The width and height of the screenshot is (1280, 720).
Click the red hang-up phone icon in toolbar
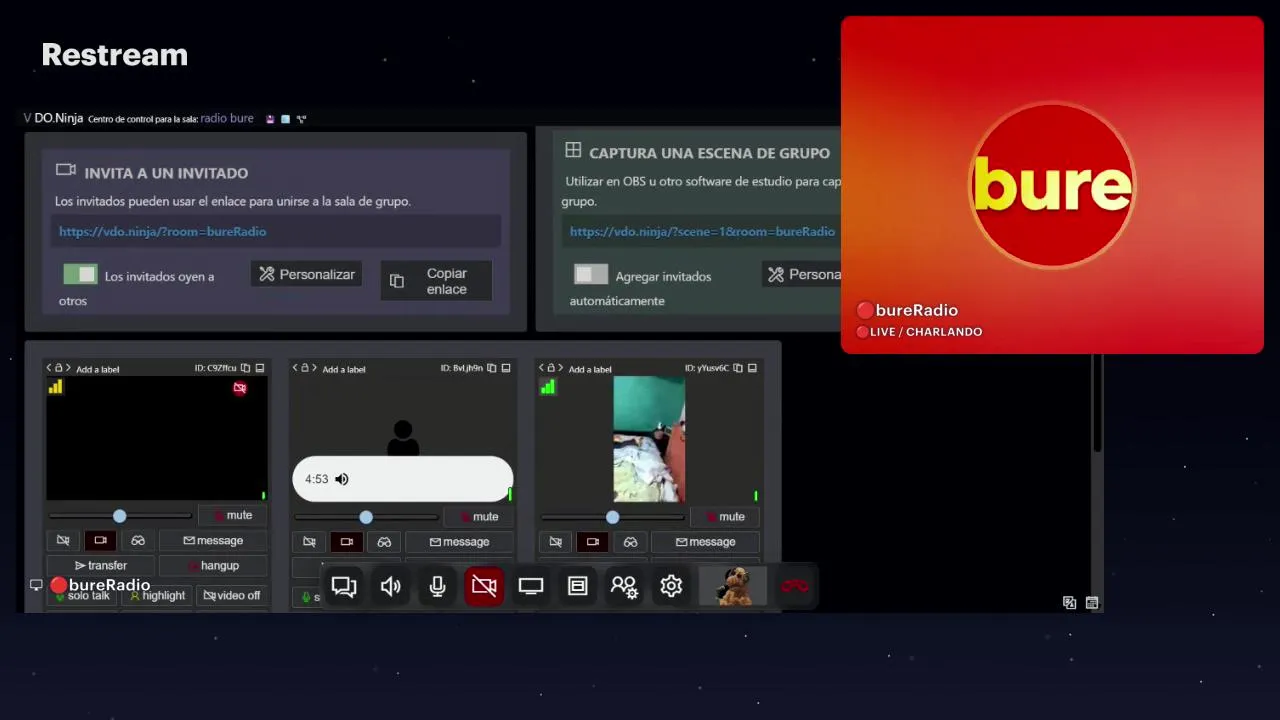coord(795,586)
